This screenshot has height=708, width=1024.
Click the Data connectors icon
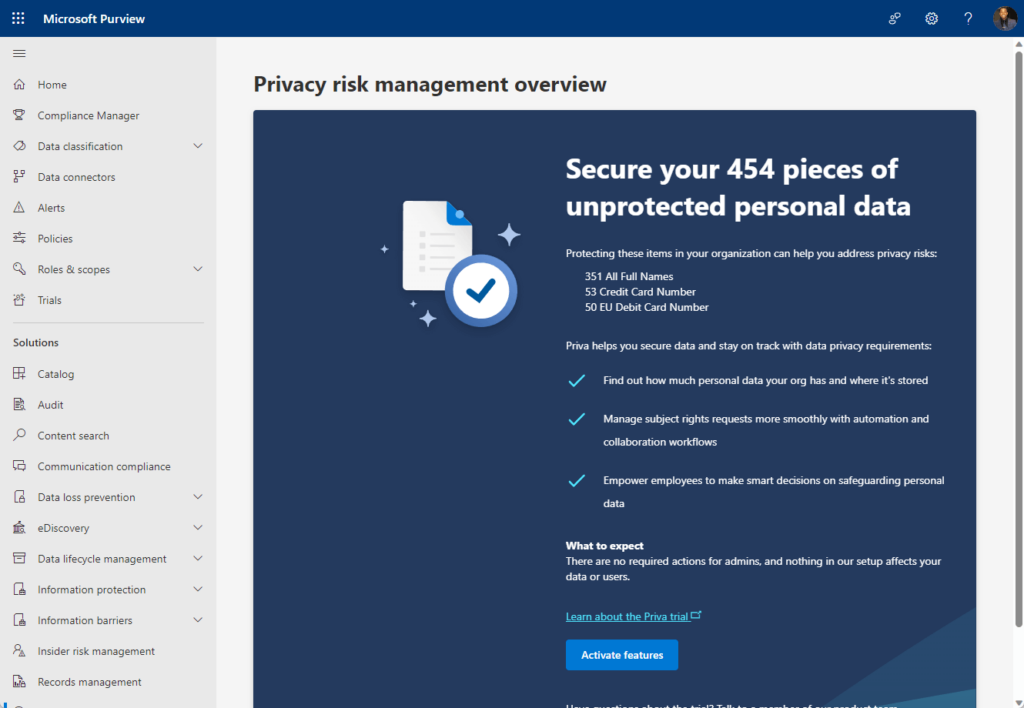[x=19, y=176]
